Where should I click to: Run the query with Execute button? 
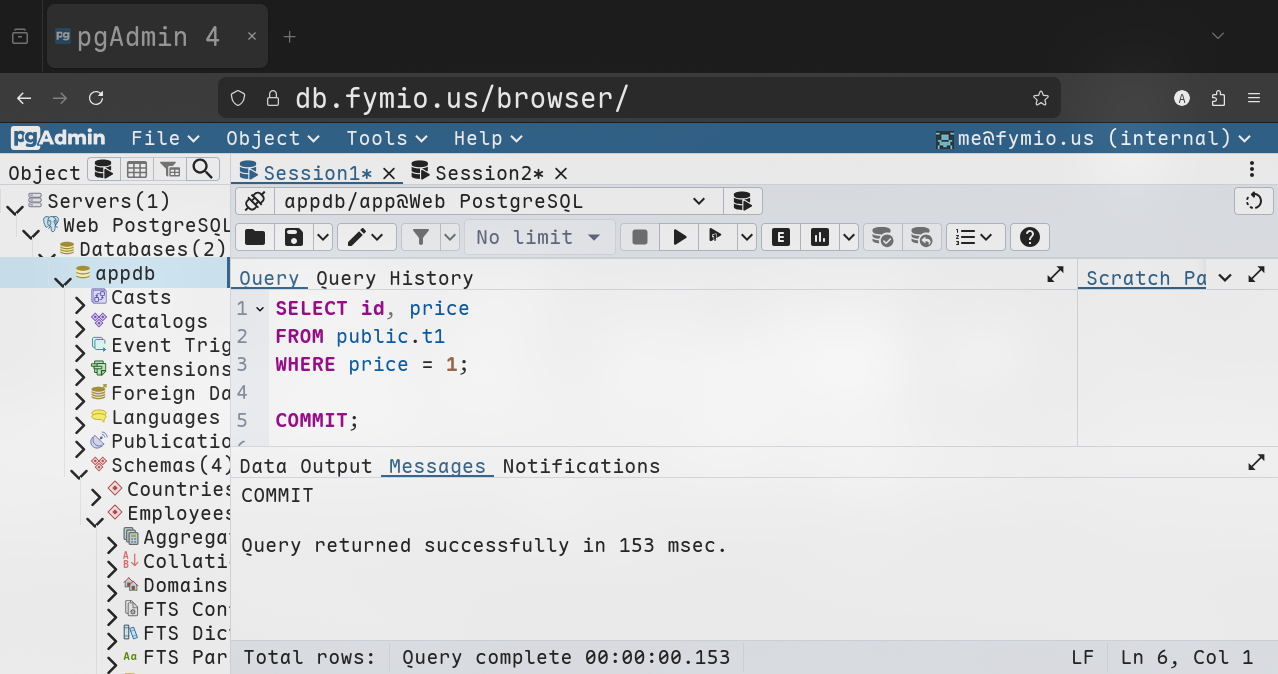pyautogui.click(x=680, y=237)
